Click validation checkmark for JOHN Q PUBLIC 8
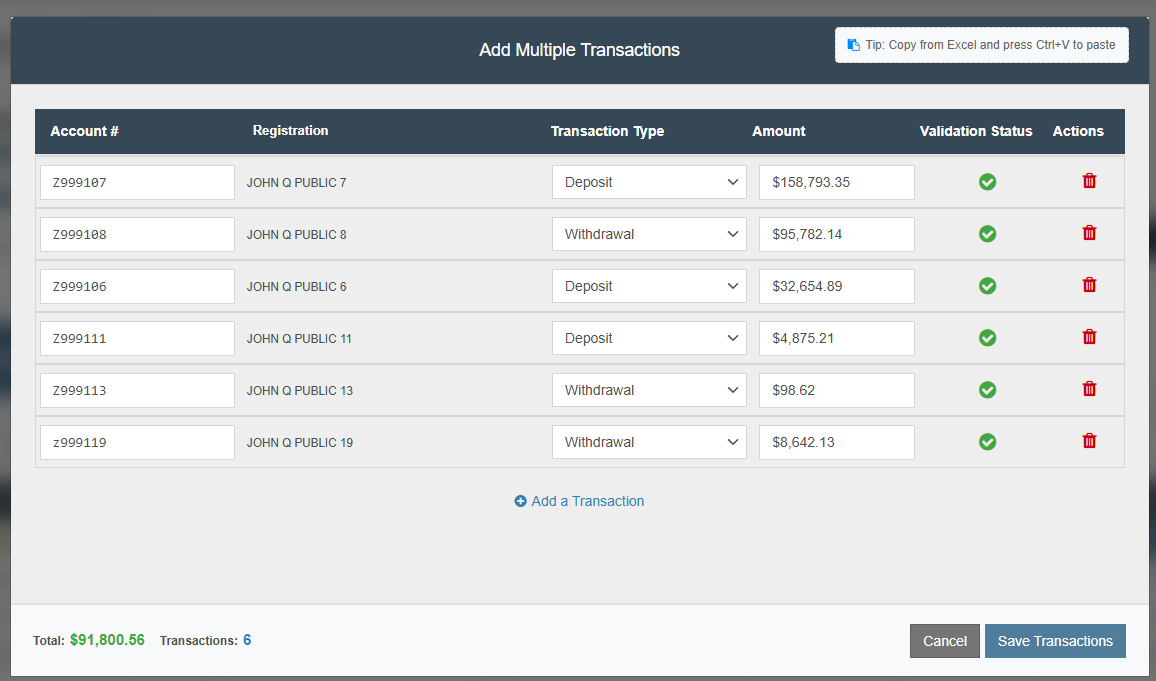Image resolution: width=1156 pixels, height=681 pixels. [987, 234]
